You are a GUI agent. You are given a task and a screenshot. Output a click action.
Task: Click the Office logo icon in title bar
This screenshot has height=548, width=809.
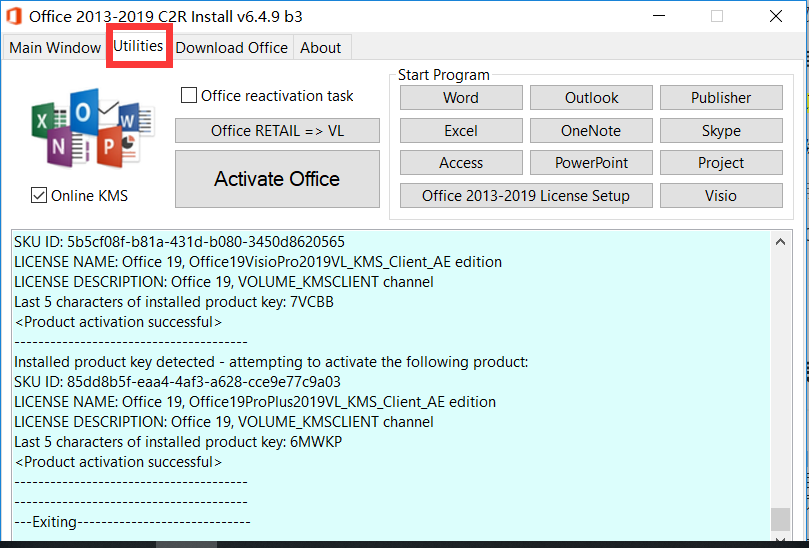click(x=14, y=16)
